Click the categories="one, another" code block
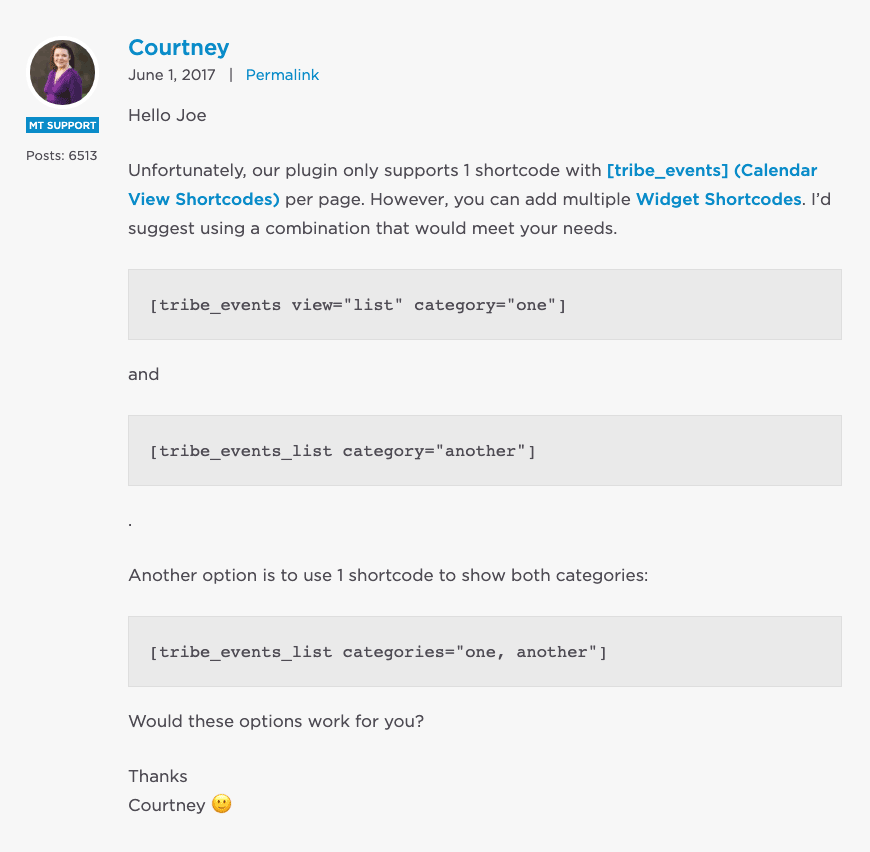Viewport: 870px width, 852px height. point(484,651)
